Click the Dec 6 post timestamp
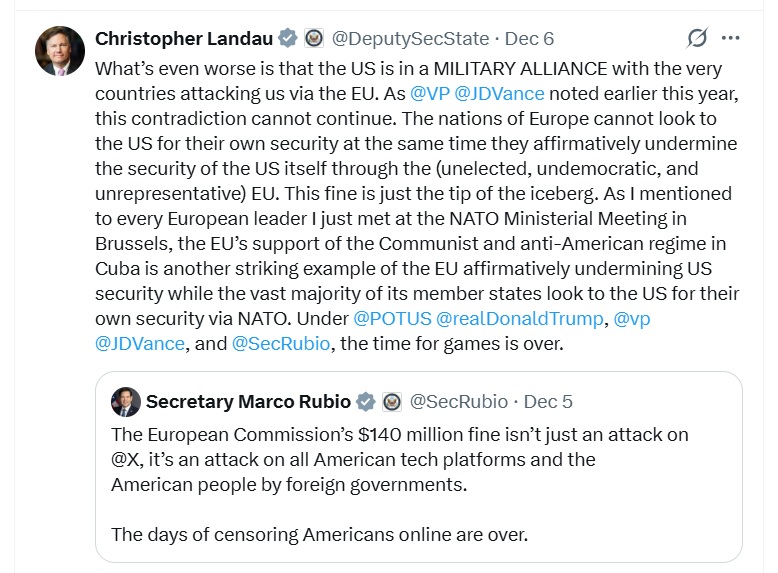 [529, 39]
